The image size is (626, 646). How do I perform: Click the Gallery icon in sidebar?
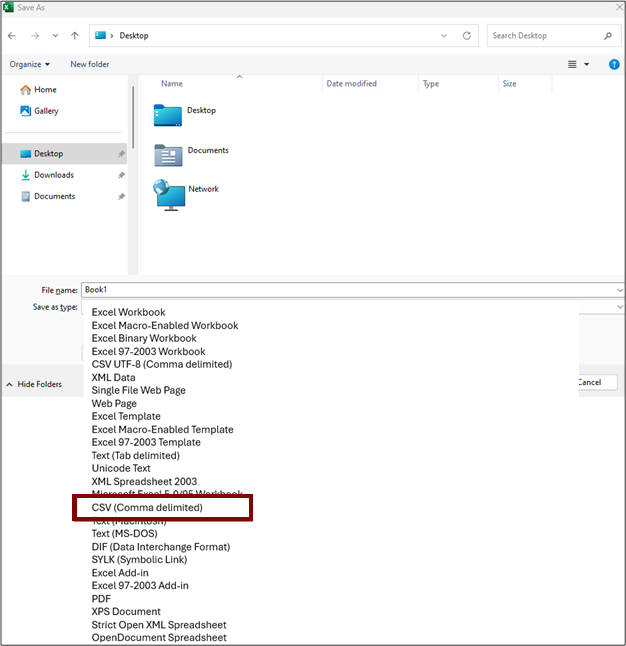click(x=25, y=111)
